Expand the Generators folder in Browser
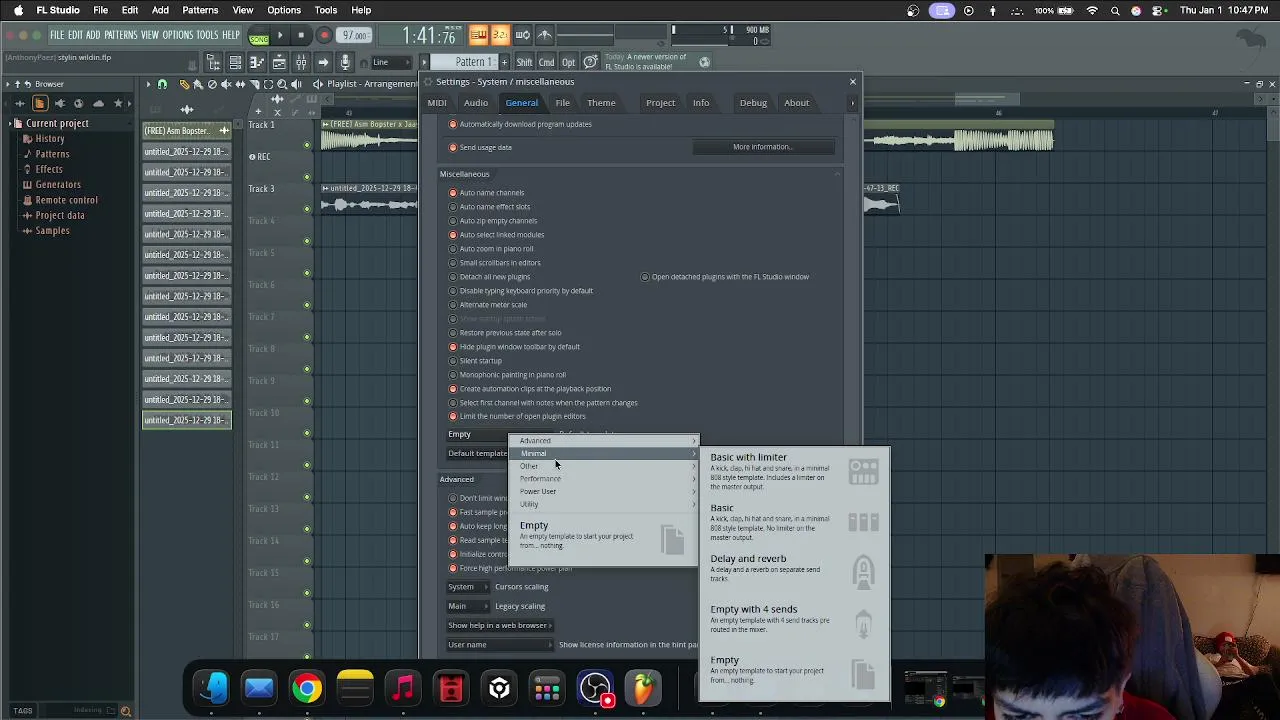Image resolution: width=1280 pixels, height=720 pixels. click(58, 185)
